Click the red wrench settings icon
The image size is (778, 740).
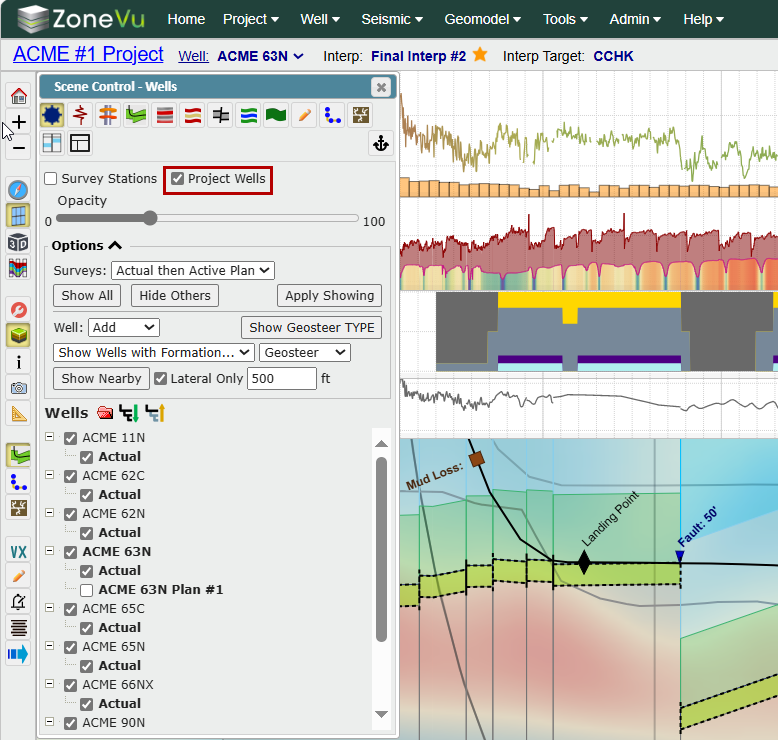(19, 310)
